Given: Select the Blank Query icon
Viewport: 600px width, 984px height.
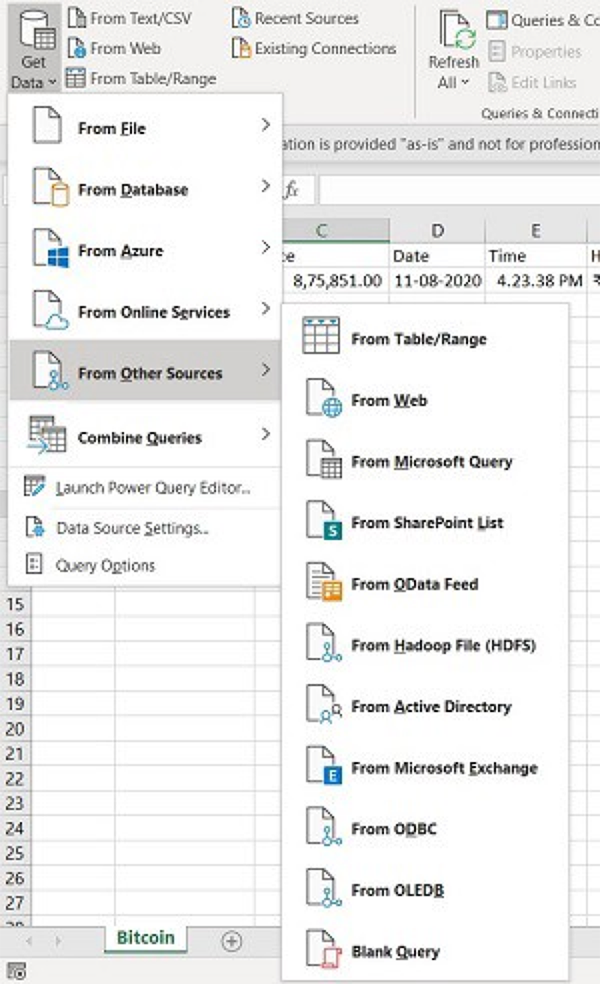Looking at the screenshot, I should click(322, 951).
